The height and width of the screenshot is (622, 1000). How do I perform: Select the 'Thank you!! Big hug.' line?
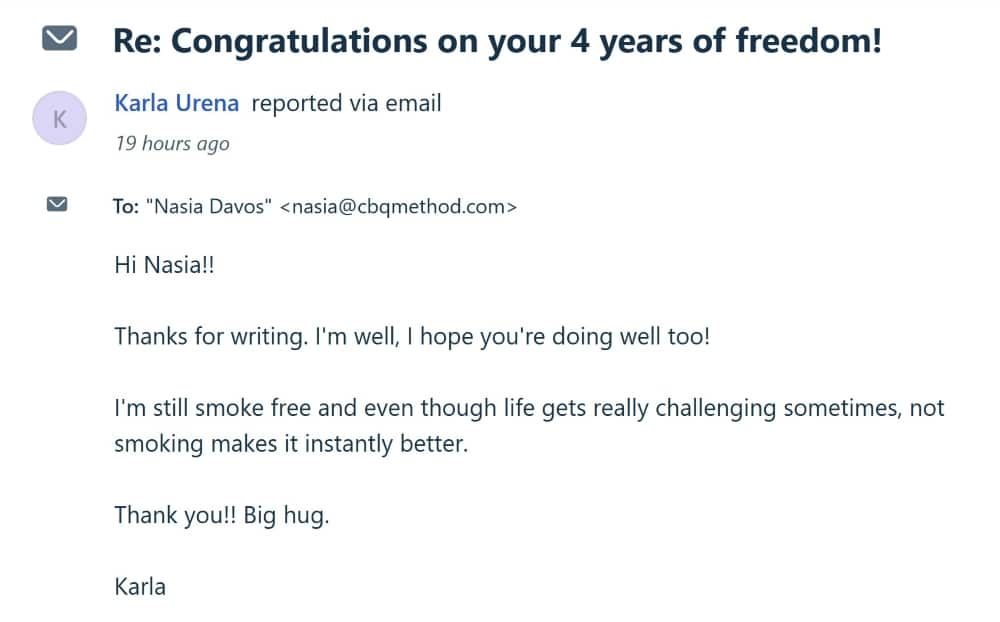click(x=222, y=515)
